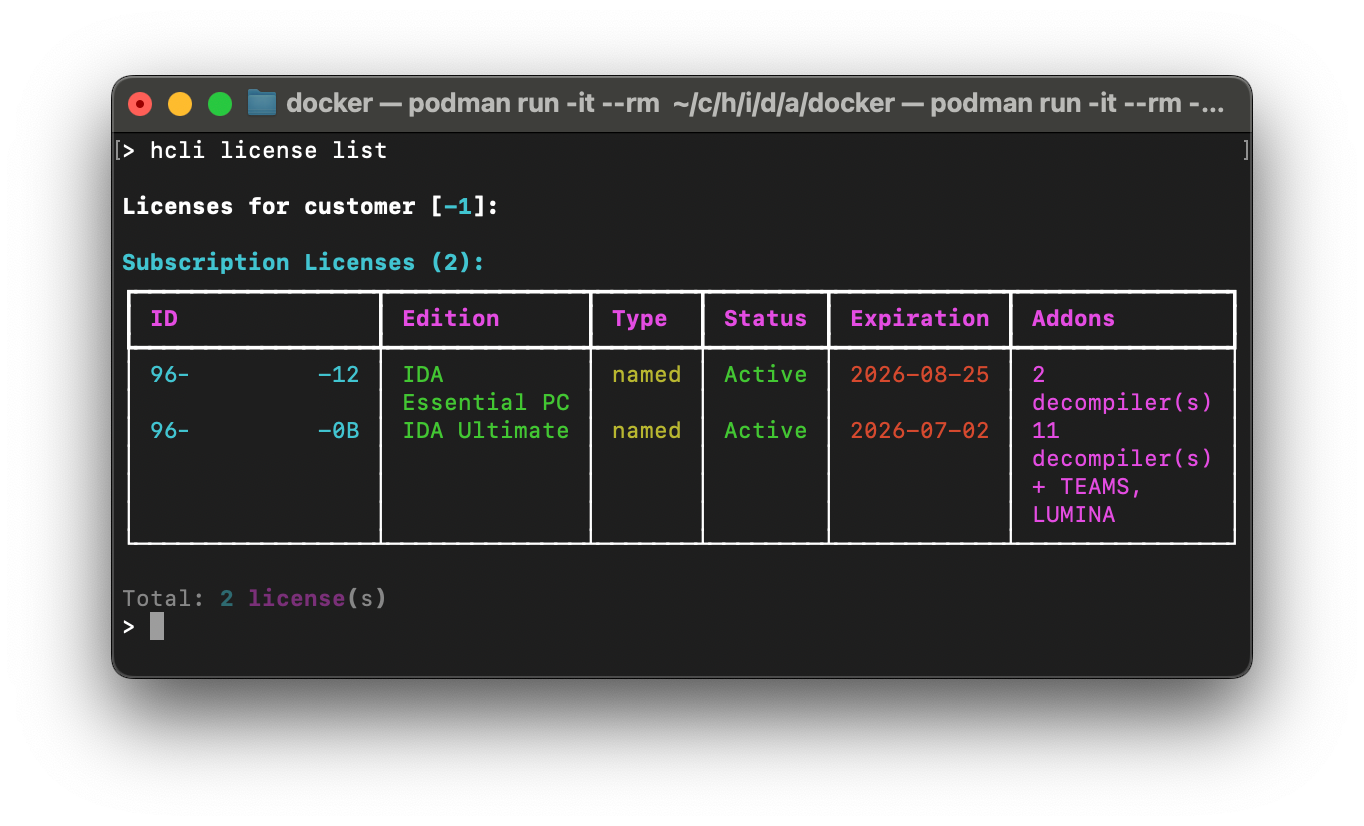
Task: Click the terminal prompt cursor block
Action: [x=157, y=626]
